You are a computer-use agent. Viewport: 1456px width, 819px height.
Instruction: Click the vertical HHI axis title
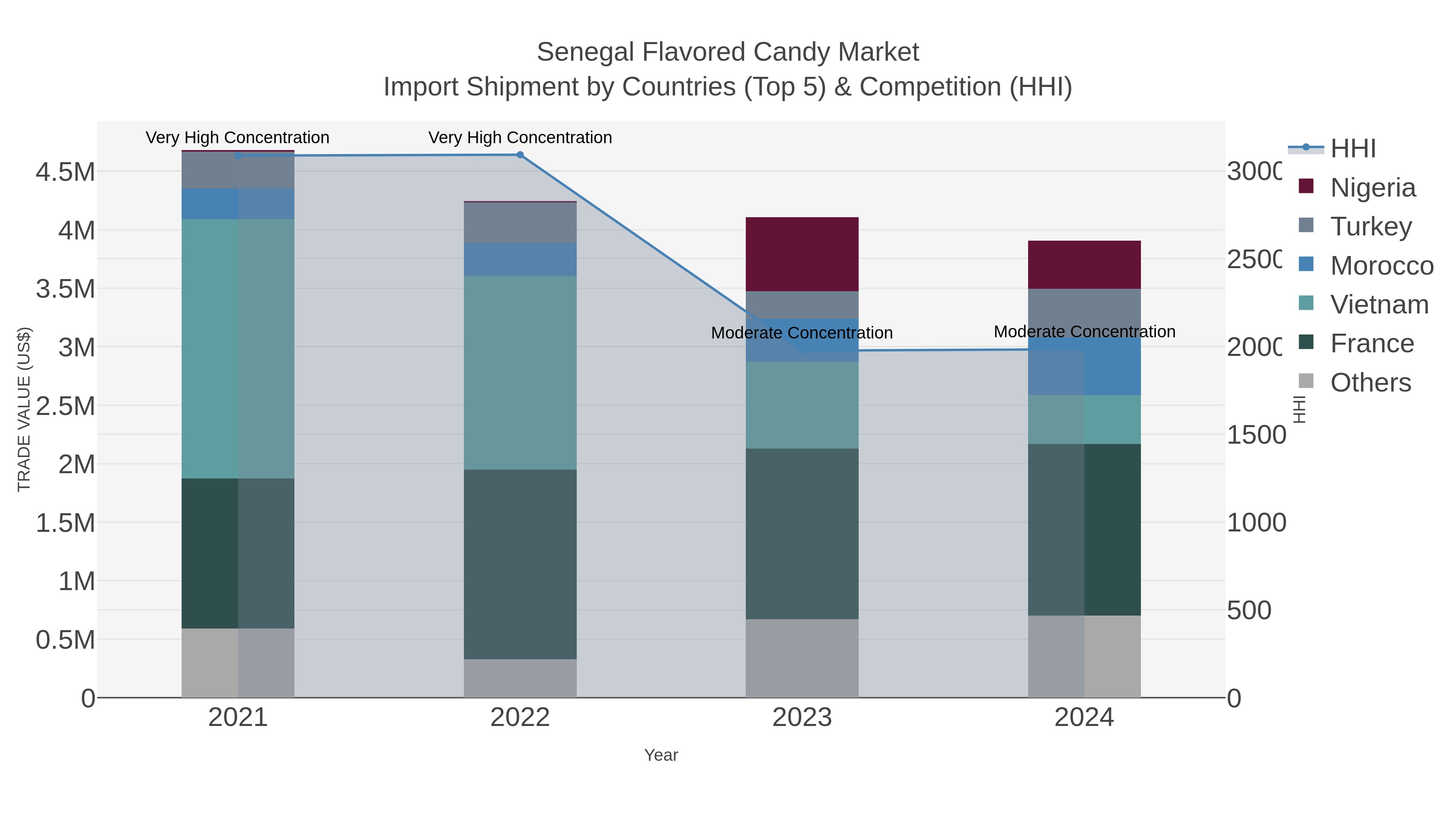(x=1299, y=410)
